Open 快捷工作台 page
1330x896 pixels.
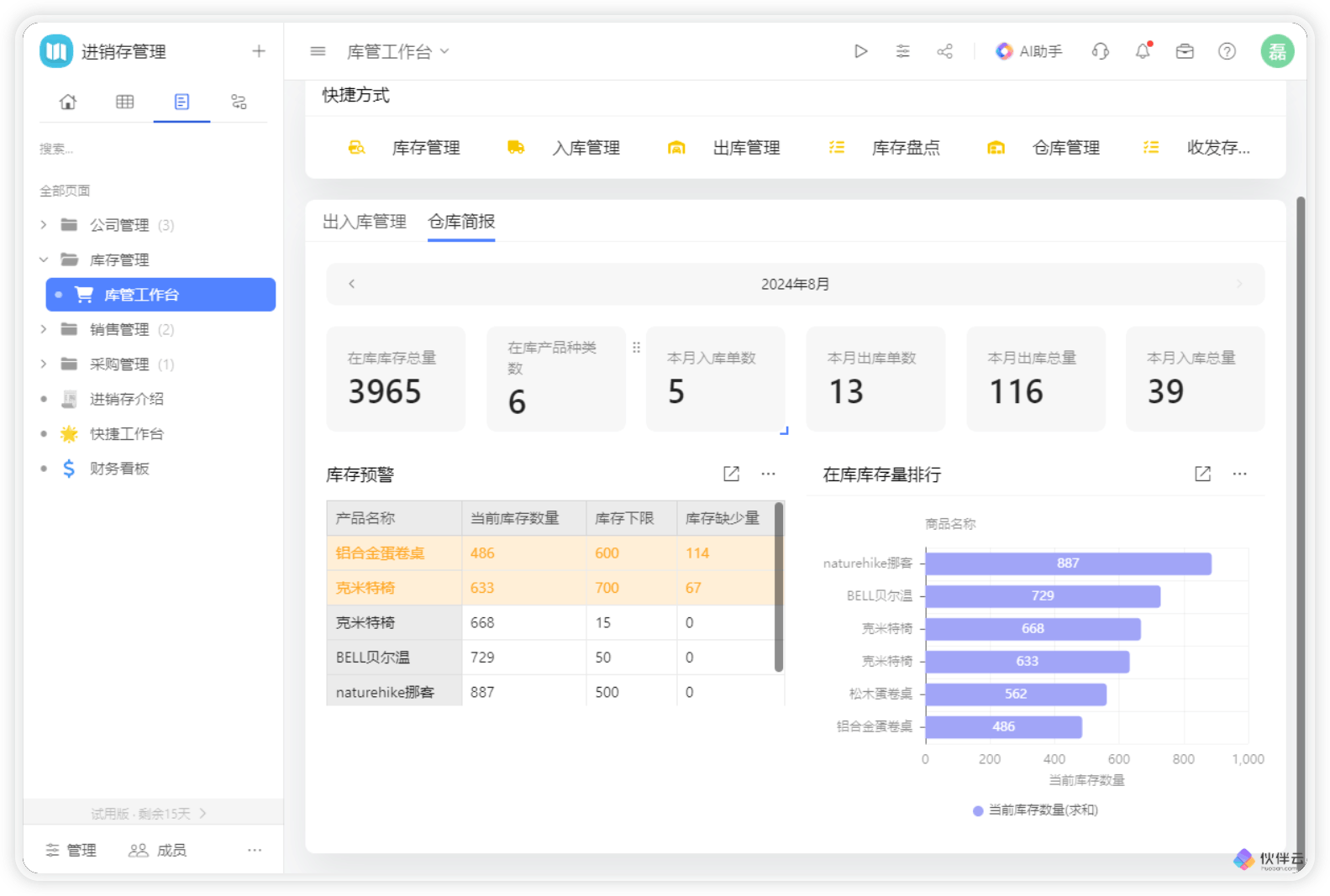point(127,433)
